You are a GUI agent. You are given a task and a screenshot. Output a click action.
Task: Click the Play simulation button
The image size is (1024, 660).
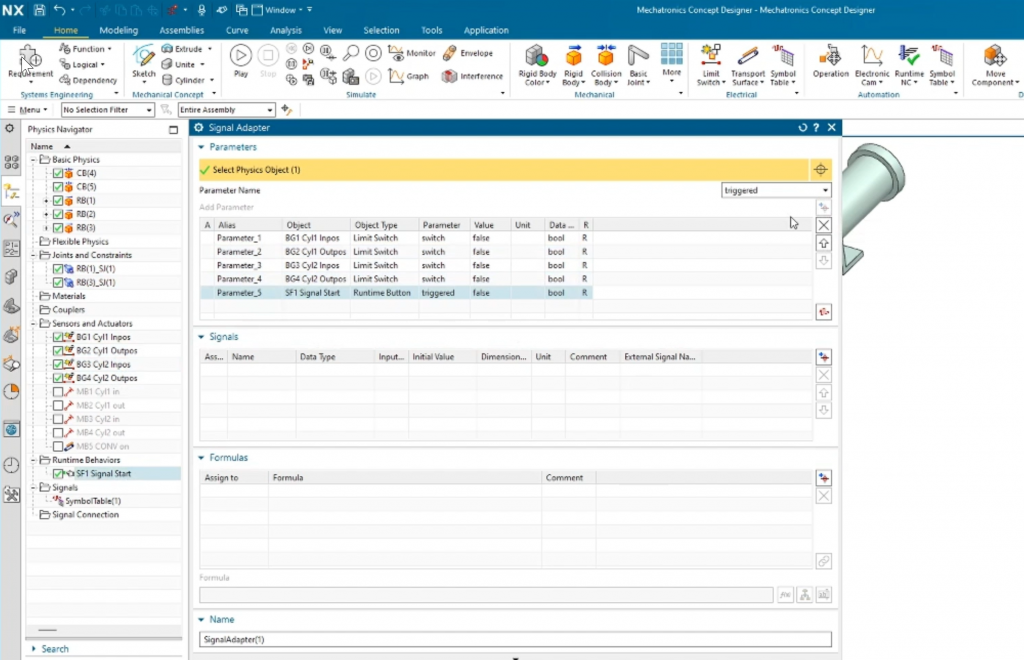point(241,56)
